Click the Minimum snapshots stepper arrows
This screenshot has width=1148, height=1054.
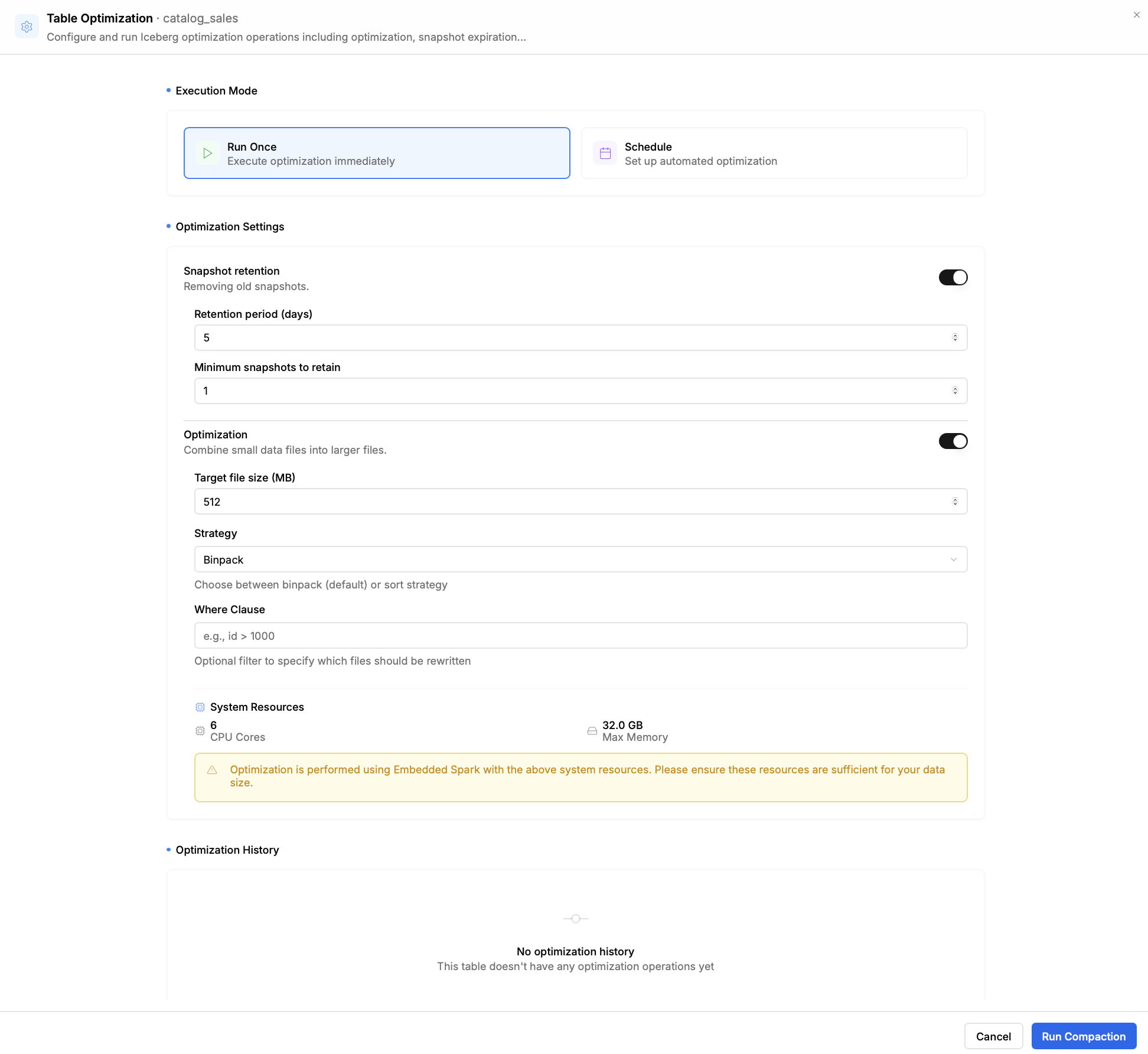(955, 391)
